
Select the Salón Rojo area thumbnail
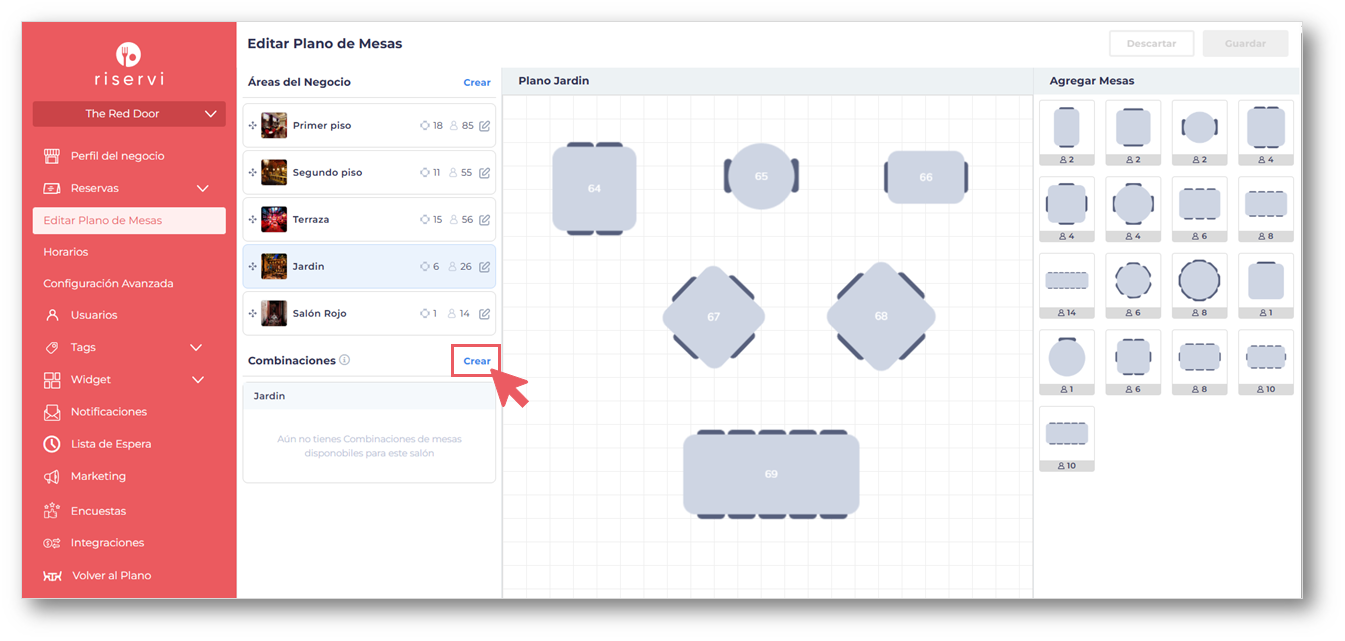[274, 314]
